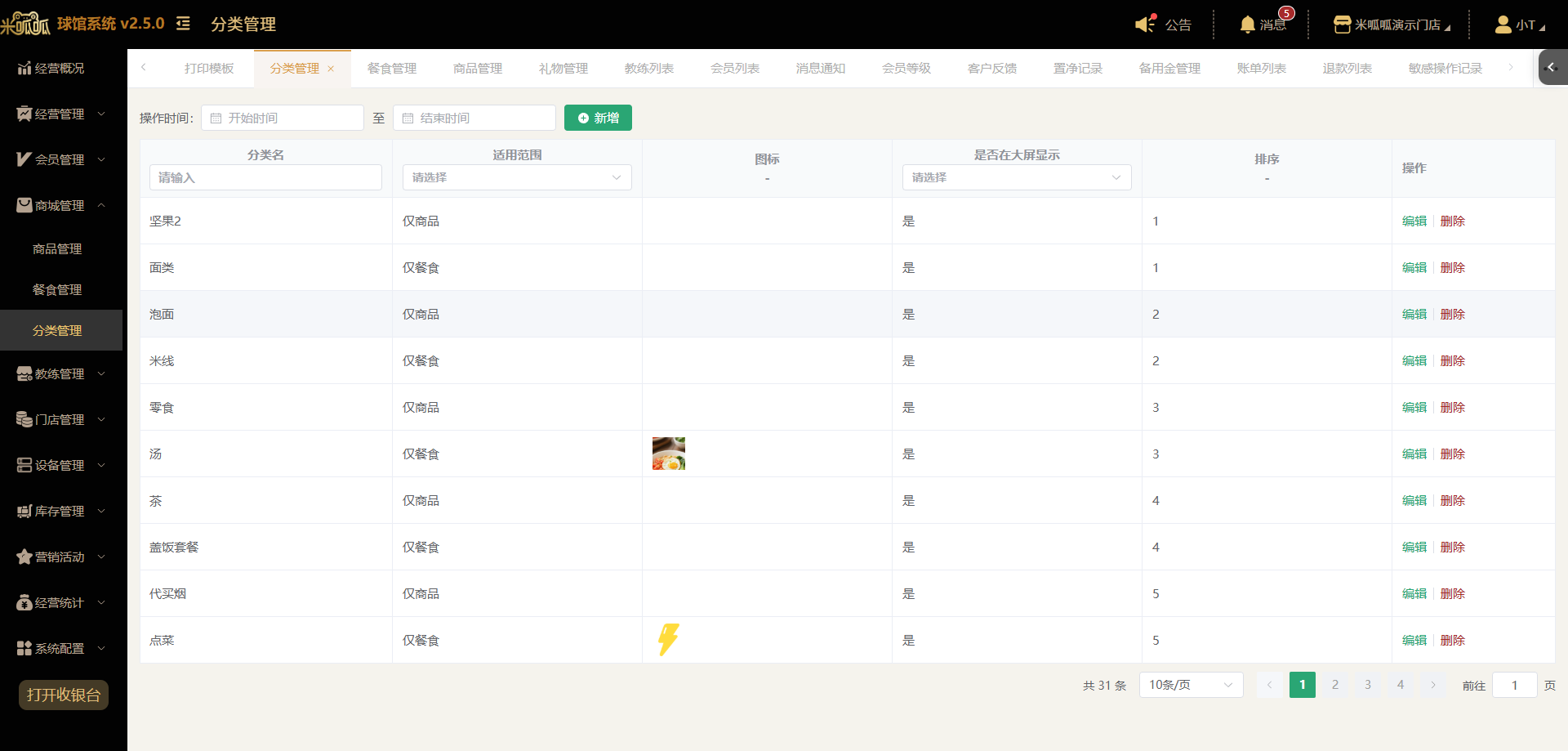Click the 小T user avatar icon
The width and height of the screenshot is (1568, 751).
(1503, 25)
